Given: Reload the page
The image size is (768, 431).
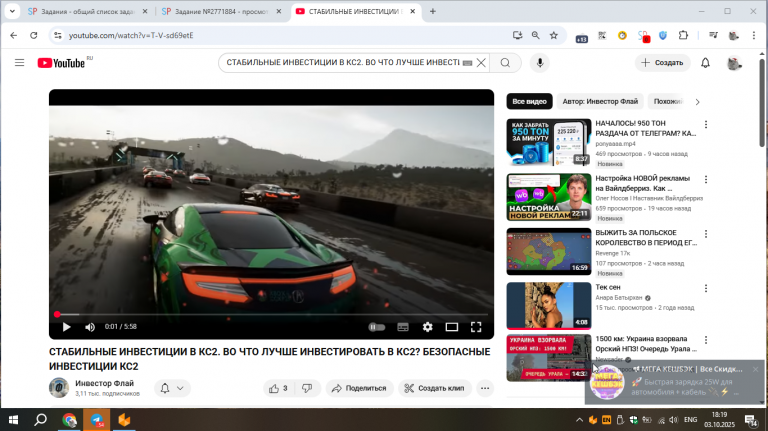Looking at the screenshot, I should [33, 35].
